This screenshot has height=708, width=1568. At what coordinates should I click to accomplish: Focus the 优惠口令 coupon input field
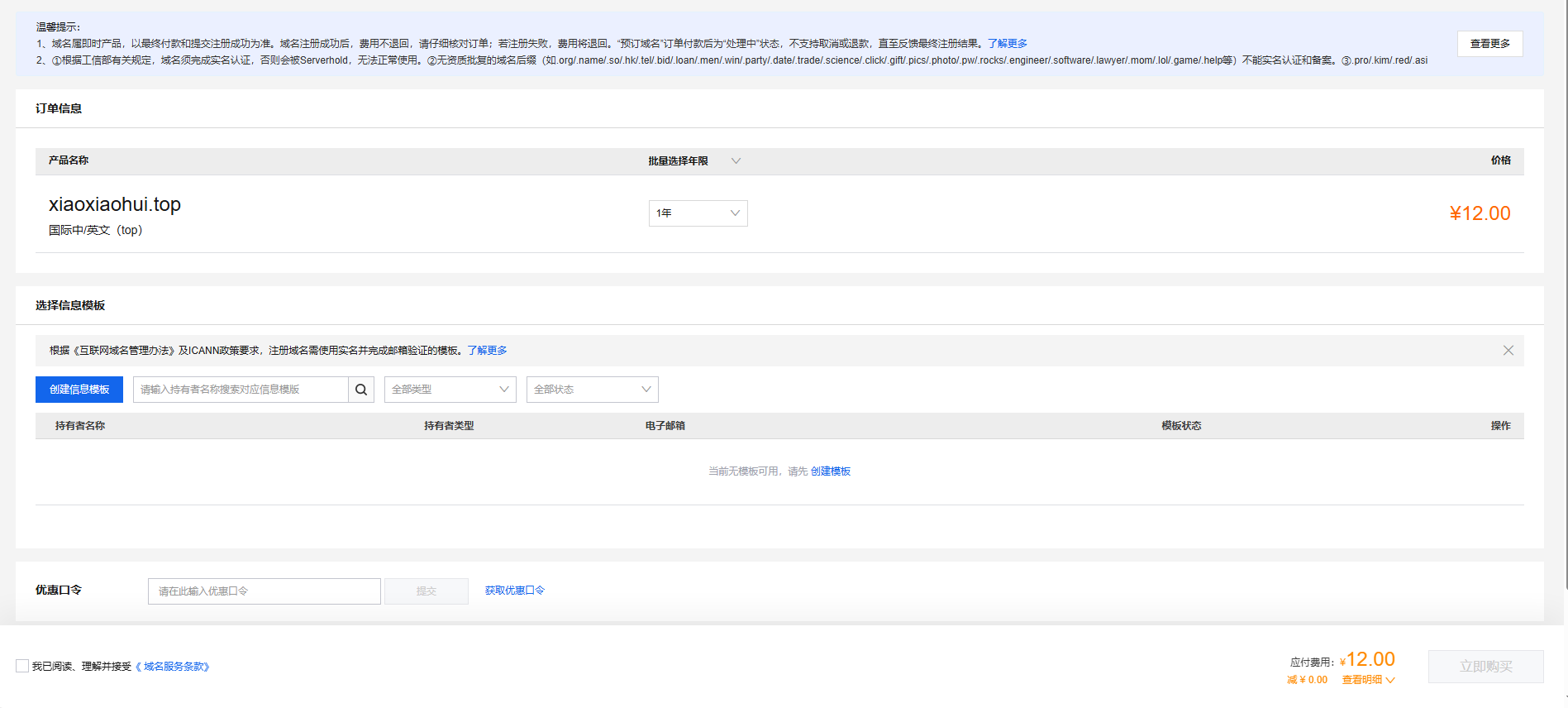coord(264,591)
